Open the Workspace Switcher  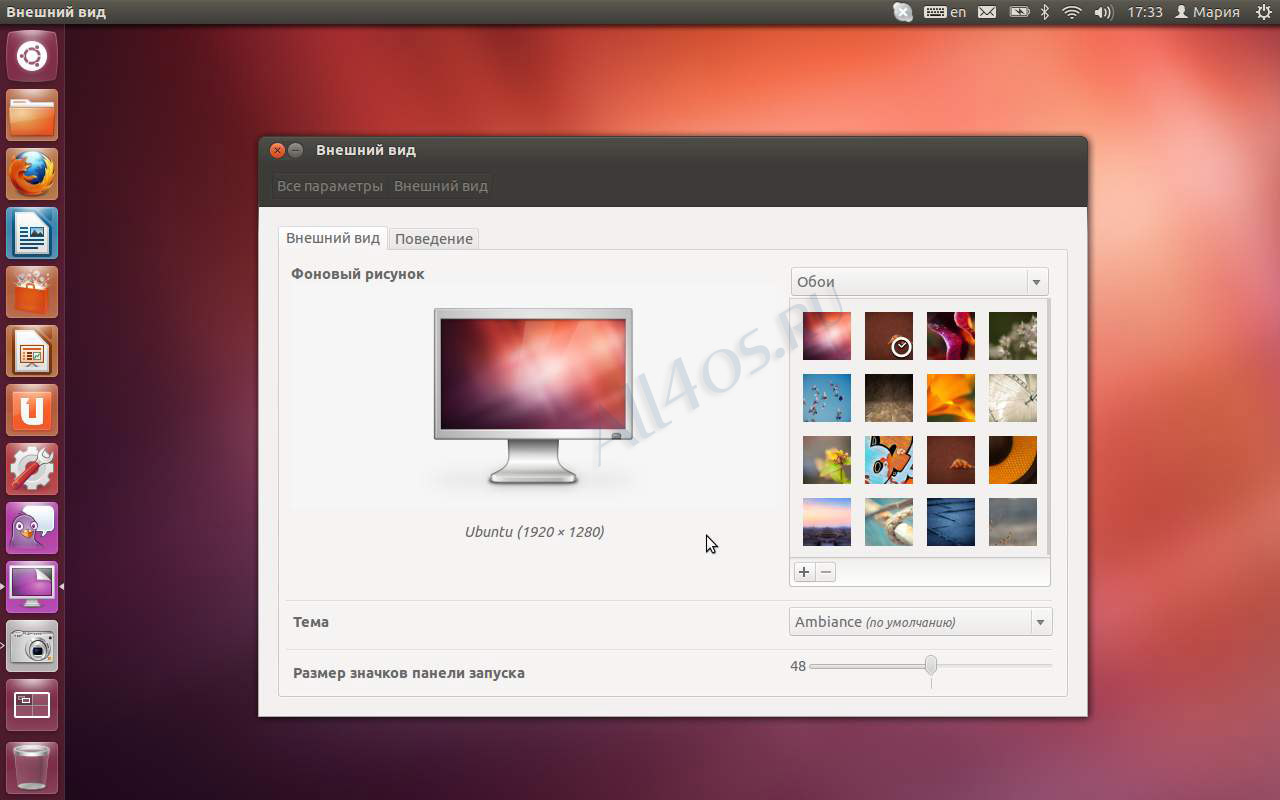[x=32, y=705]
